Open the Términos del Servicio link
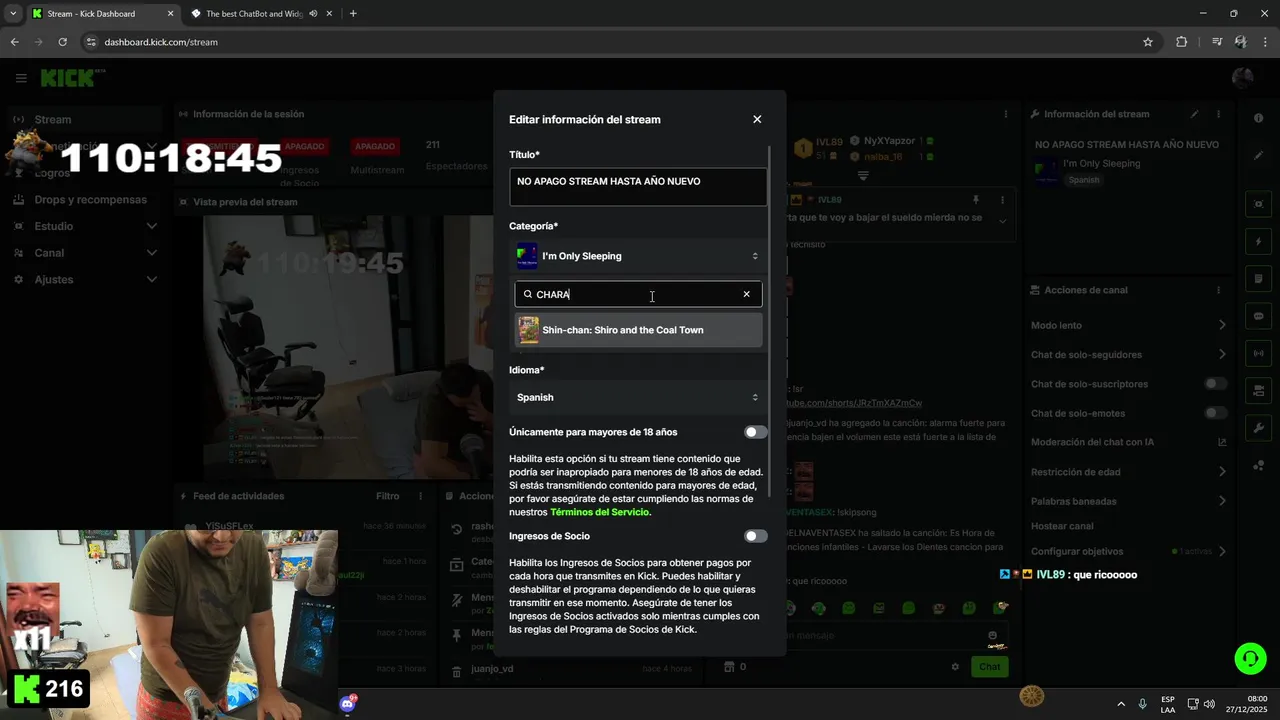Viewport: 1280px width, 720px height. pos(600,512)
